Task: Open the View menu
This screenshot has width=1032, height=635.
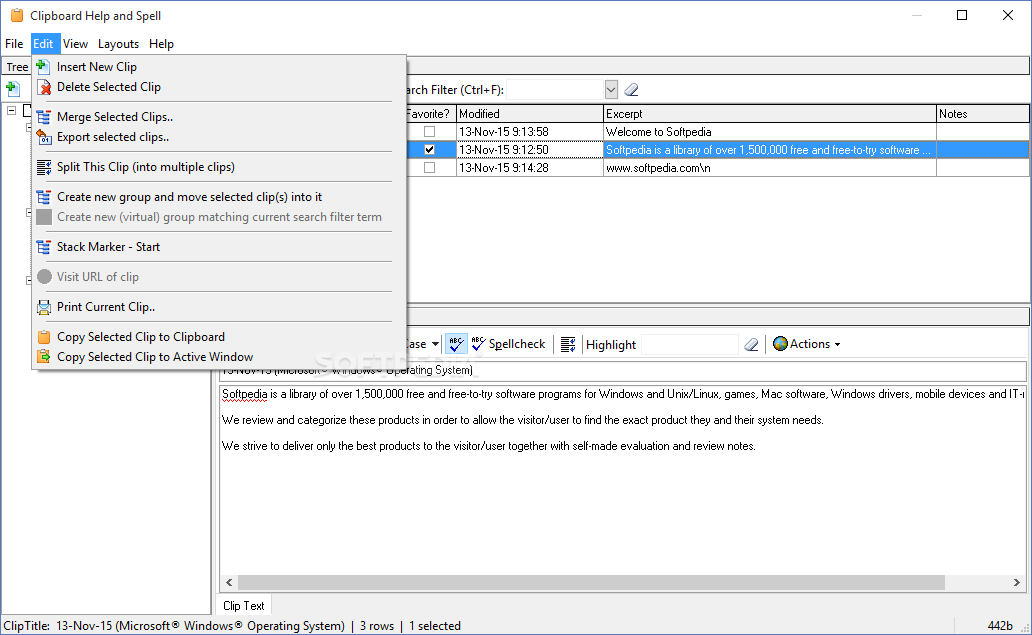Action: (x=75, y=43)
